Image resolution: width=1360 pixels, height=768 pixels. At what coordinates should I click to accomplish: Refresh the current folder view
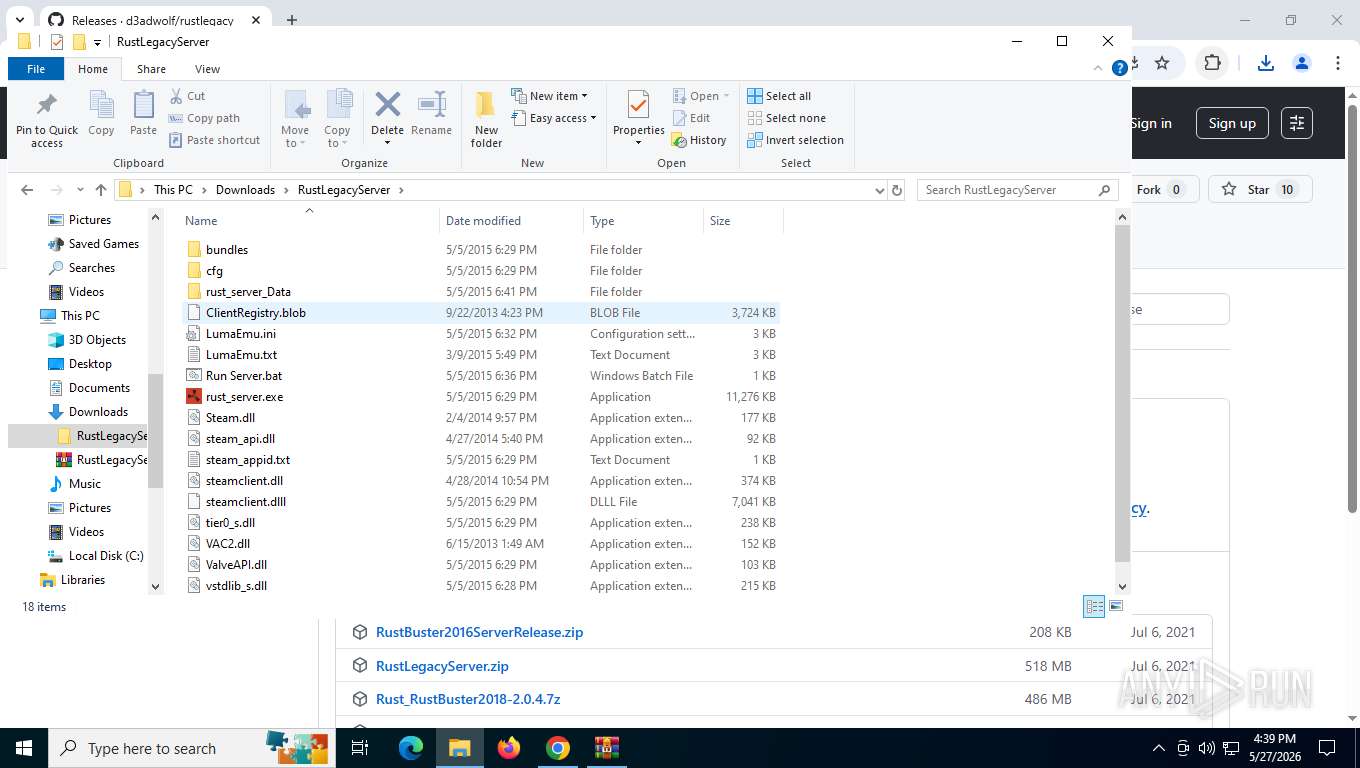(x=897, y=190)
